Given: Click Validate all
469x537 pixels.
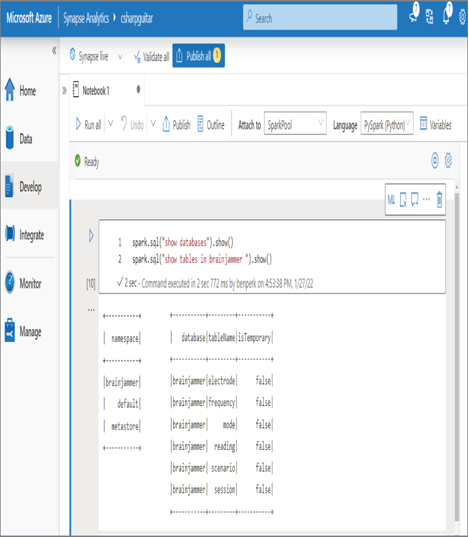Looking at the screenshot, I should click(151, 57).
